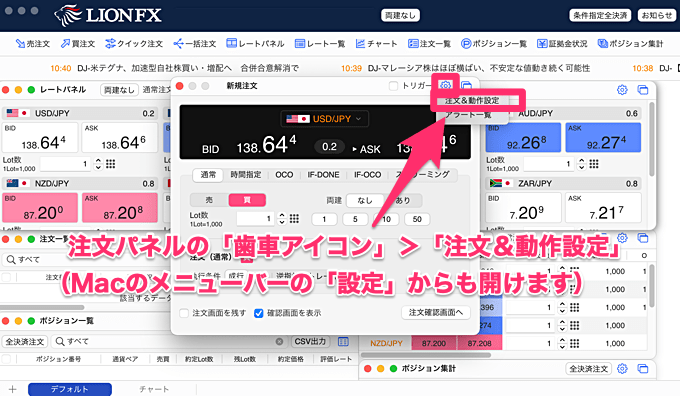Open ポジション一覧 toolbar item
The width and height of the screenshot is (680, 396).
[494, 44]
